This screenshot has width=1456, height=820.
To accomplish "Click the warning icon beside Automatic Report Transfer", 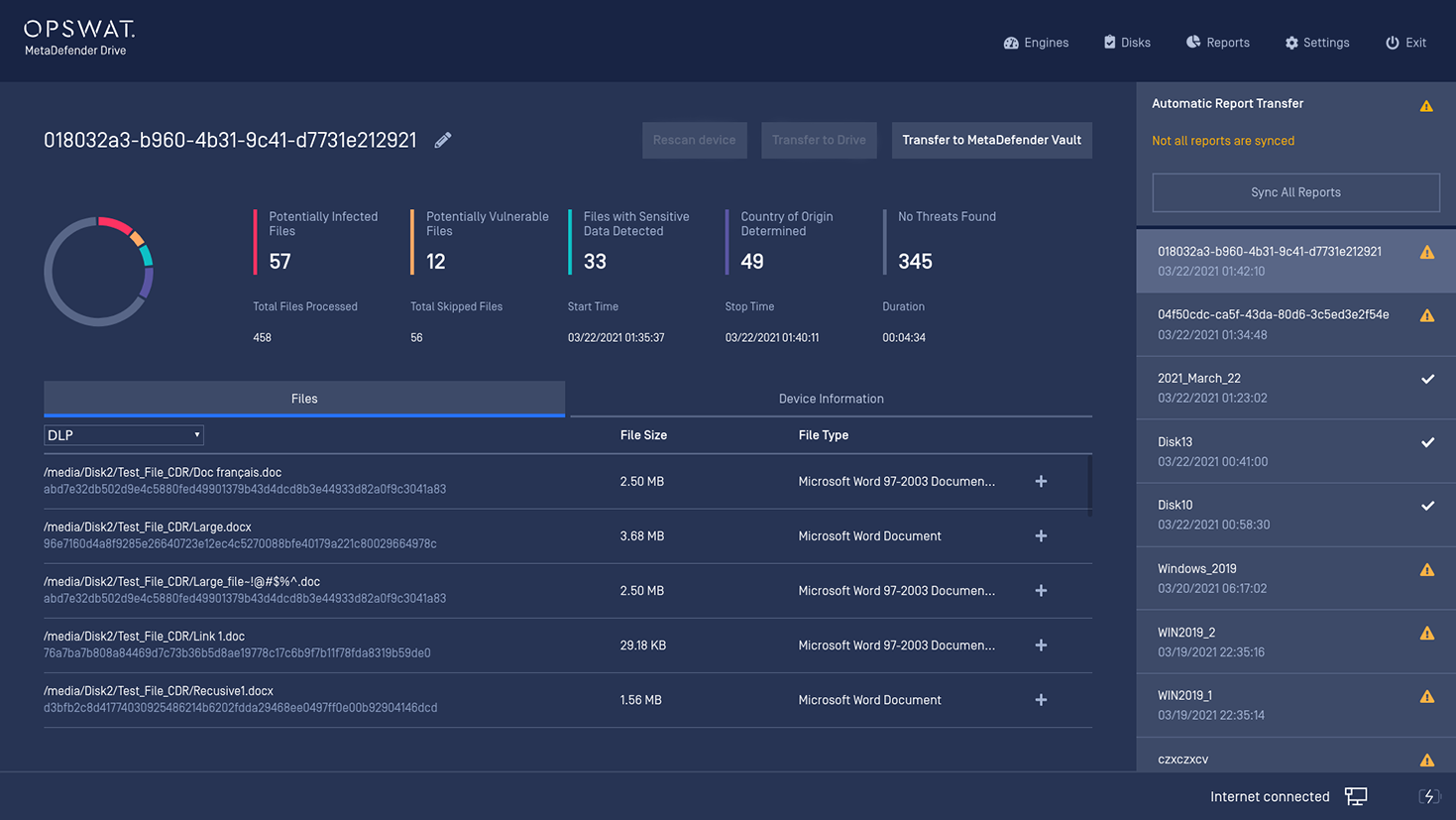I will point(1426,106).
